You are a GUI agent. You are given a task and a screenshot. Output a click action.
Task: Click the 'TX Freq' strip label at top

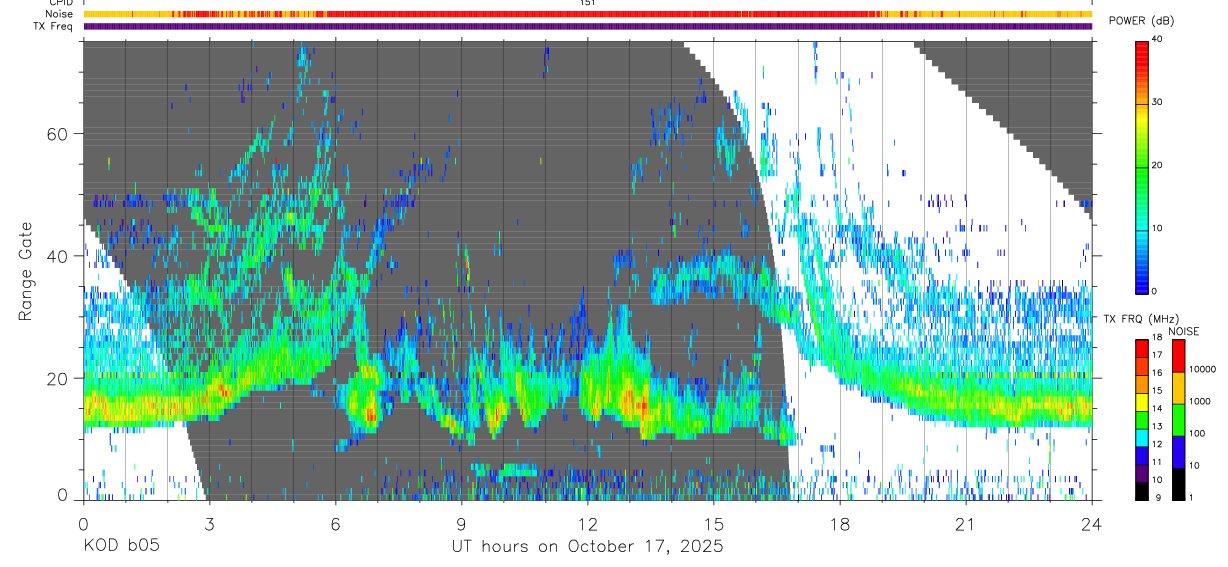[55, 26]
